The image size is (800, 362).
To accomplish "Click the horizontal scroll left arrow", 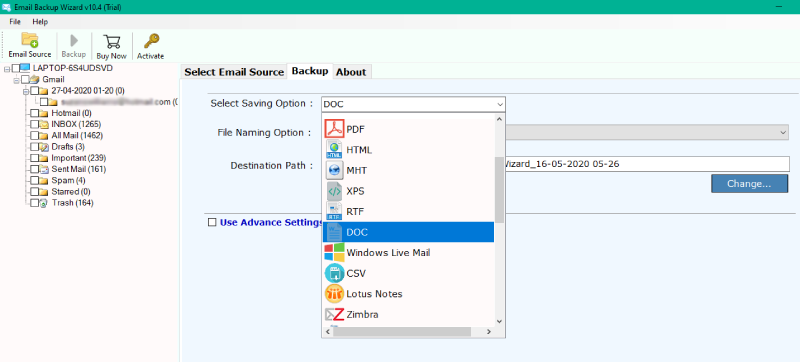I will pos(328,332).
